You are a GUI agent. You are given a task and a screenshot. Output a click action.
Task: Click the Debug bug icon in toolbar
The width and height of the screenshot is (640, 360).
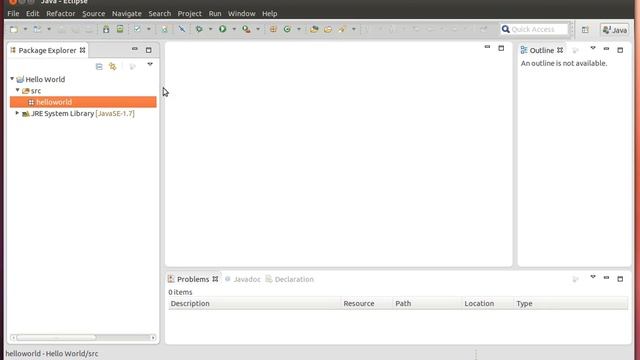pos(199,29)
